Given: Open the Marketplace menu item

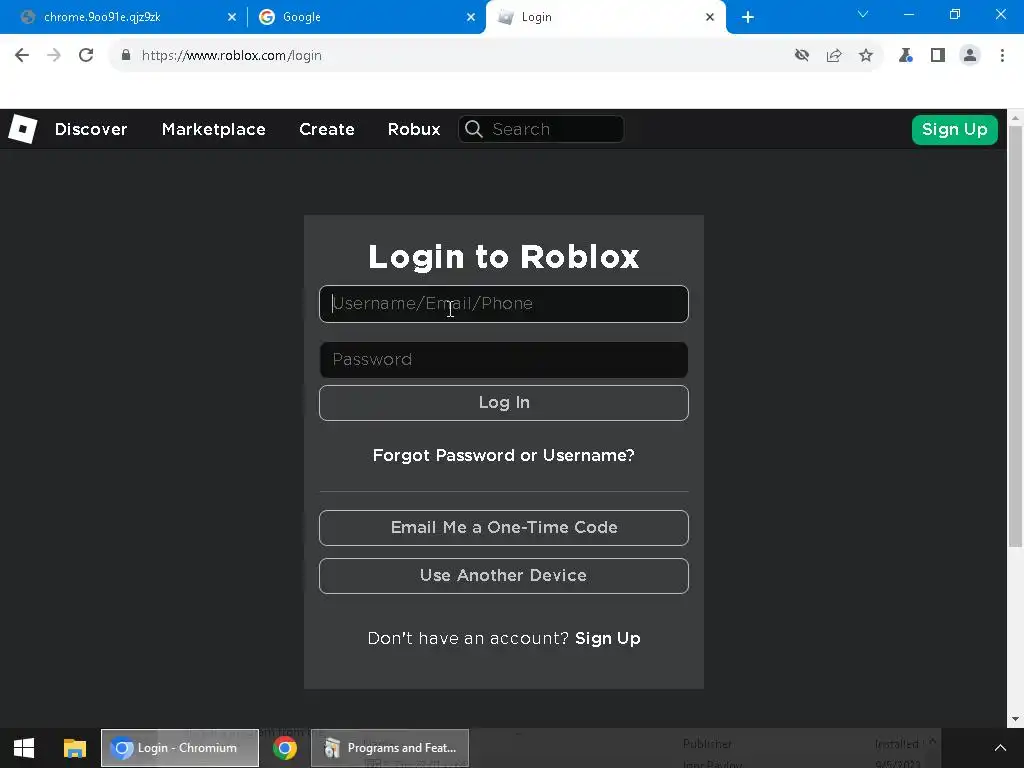Looking at the screenshot, I should [x=214, y=129].
